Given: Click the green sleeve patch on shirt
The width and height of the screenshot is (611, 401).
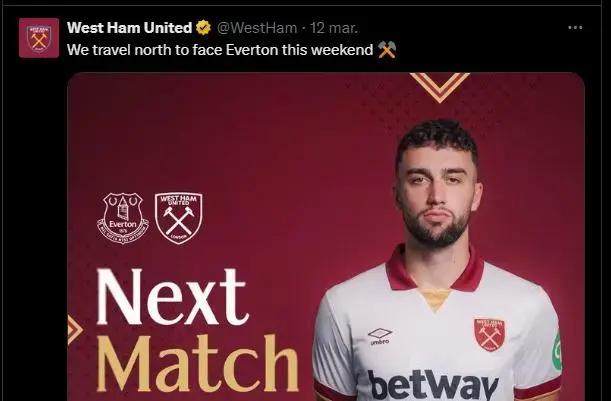Looking at the screenshot, I should click(556, 352).
